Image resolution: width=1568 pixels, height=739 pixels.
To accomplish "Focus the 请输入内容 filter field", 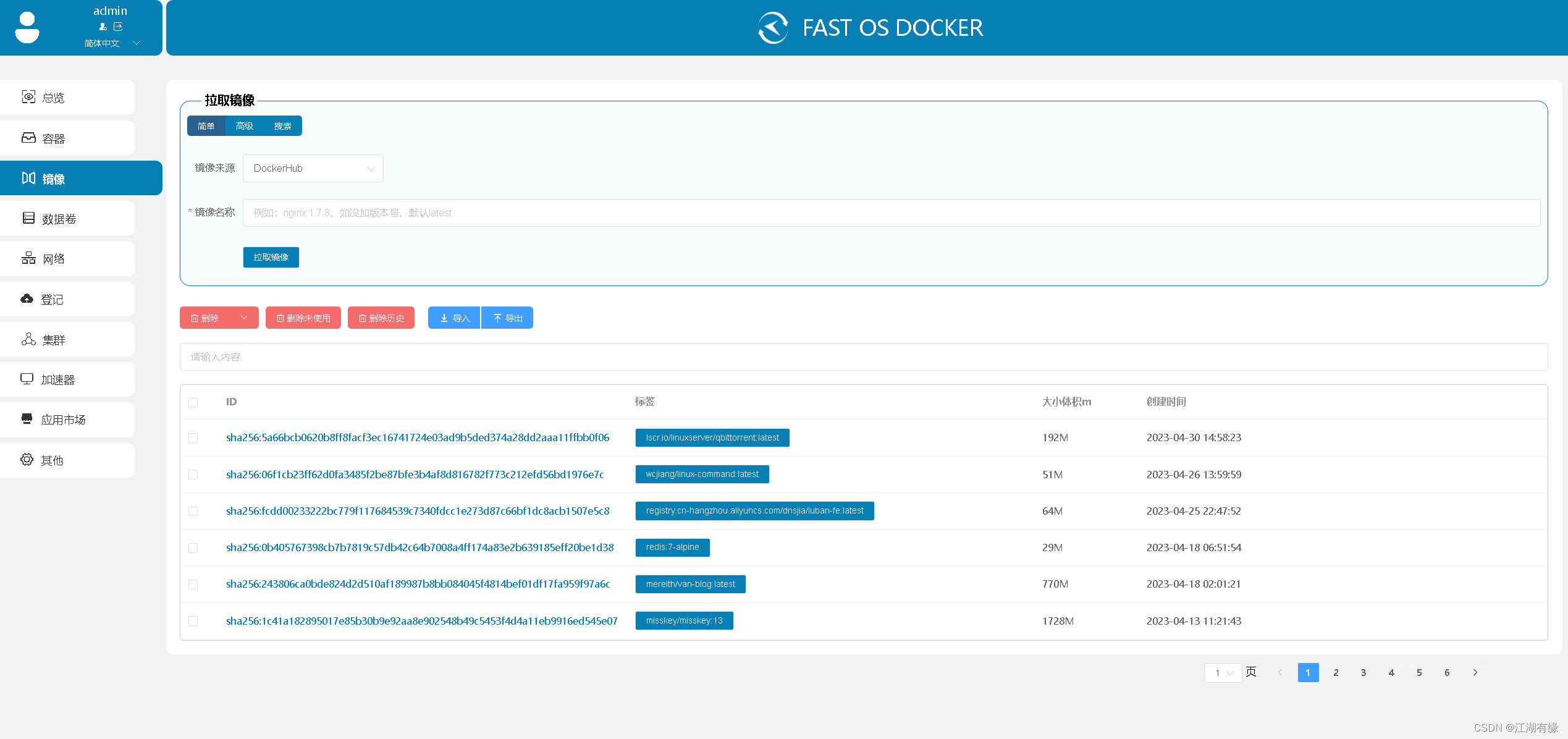I will click(864, 357).
